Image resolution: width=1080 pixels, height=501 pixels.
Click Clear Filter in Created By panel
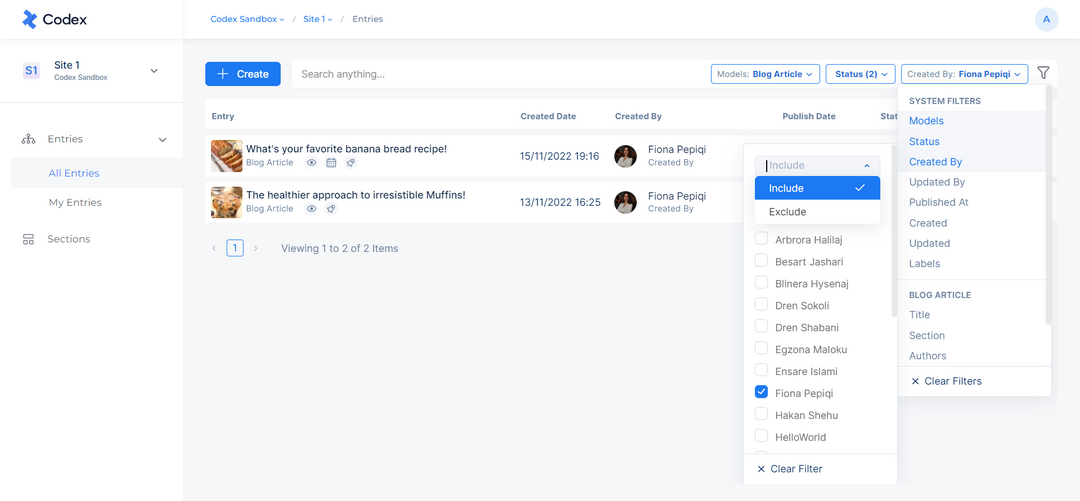click(789, 469)
